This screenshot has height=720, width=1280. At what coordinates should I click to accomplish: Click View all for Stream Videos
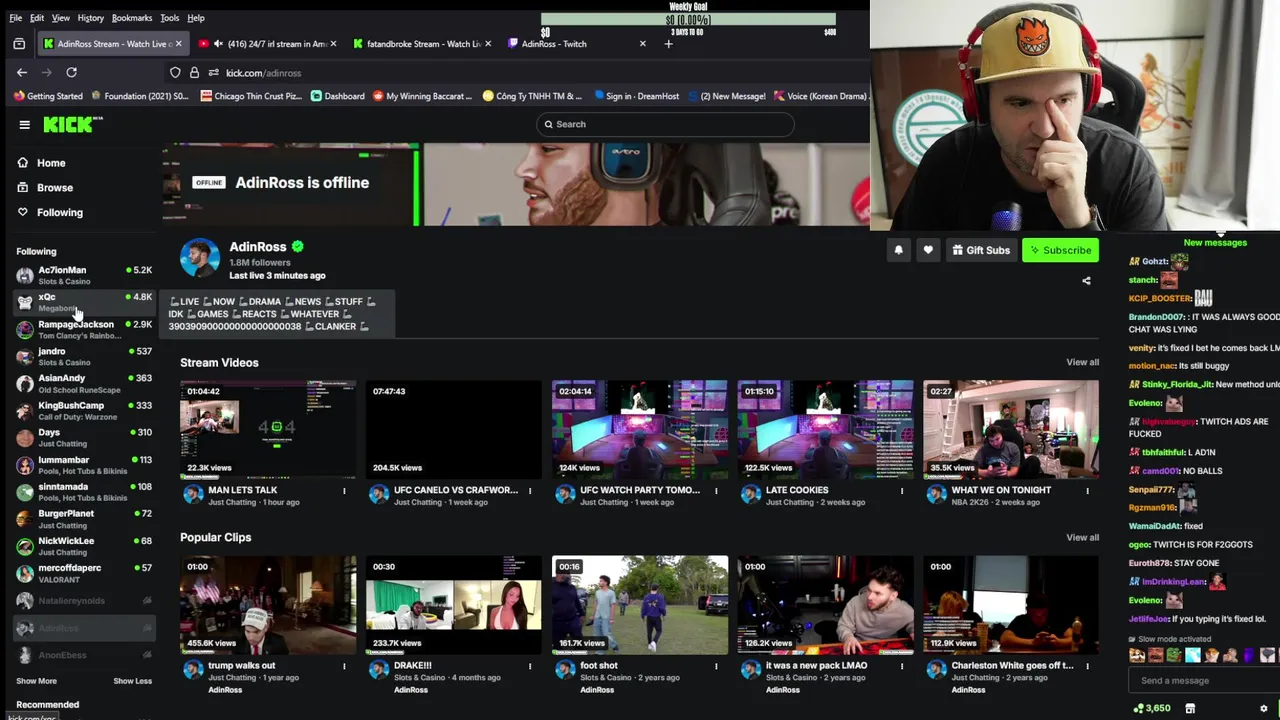[1082, 362]
